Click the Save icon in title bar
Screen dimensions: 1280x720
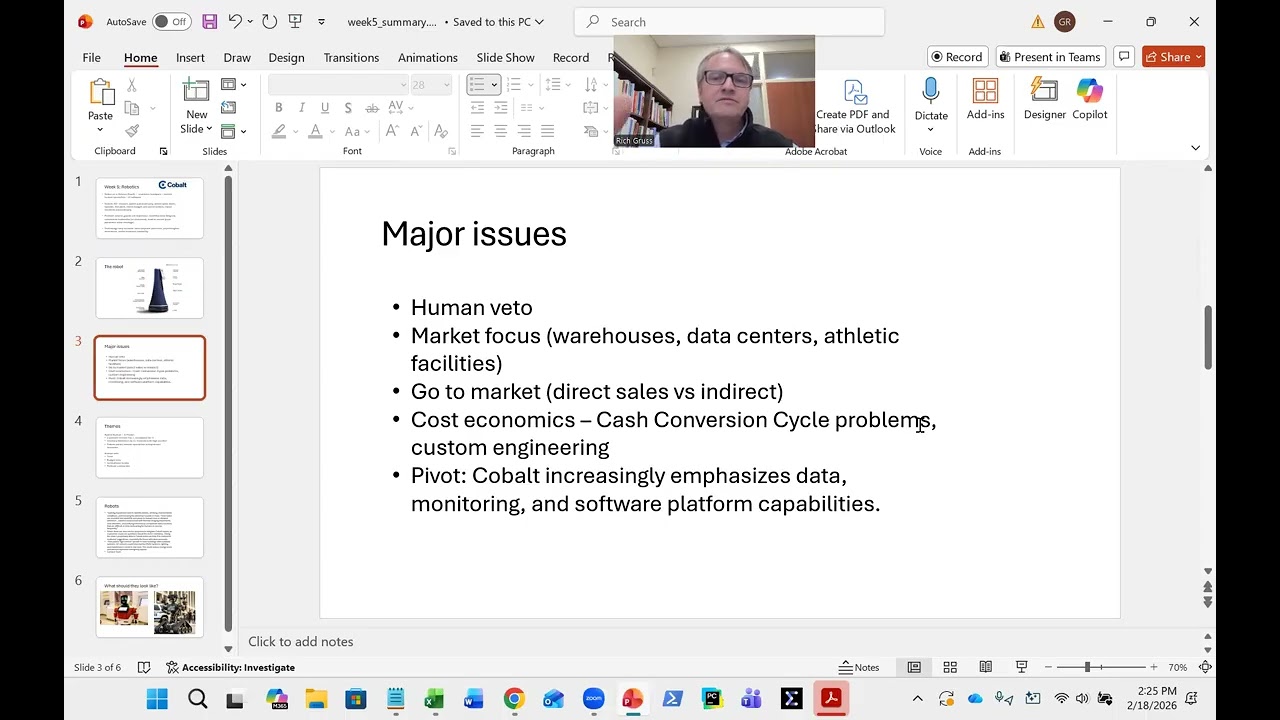tap(209, 21)
